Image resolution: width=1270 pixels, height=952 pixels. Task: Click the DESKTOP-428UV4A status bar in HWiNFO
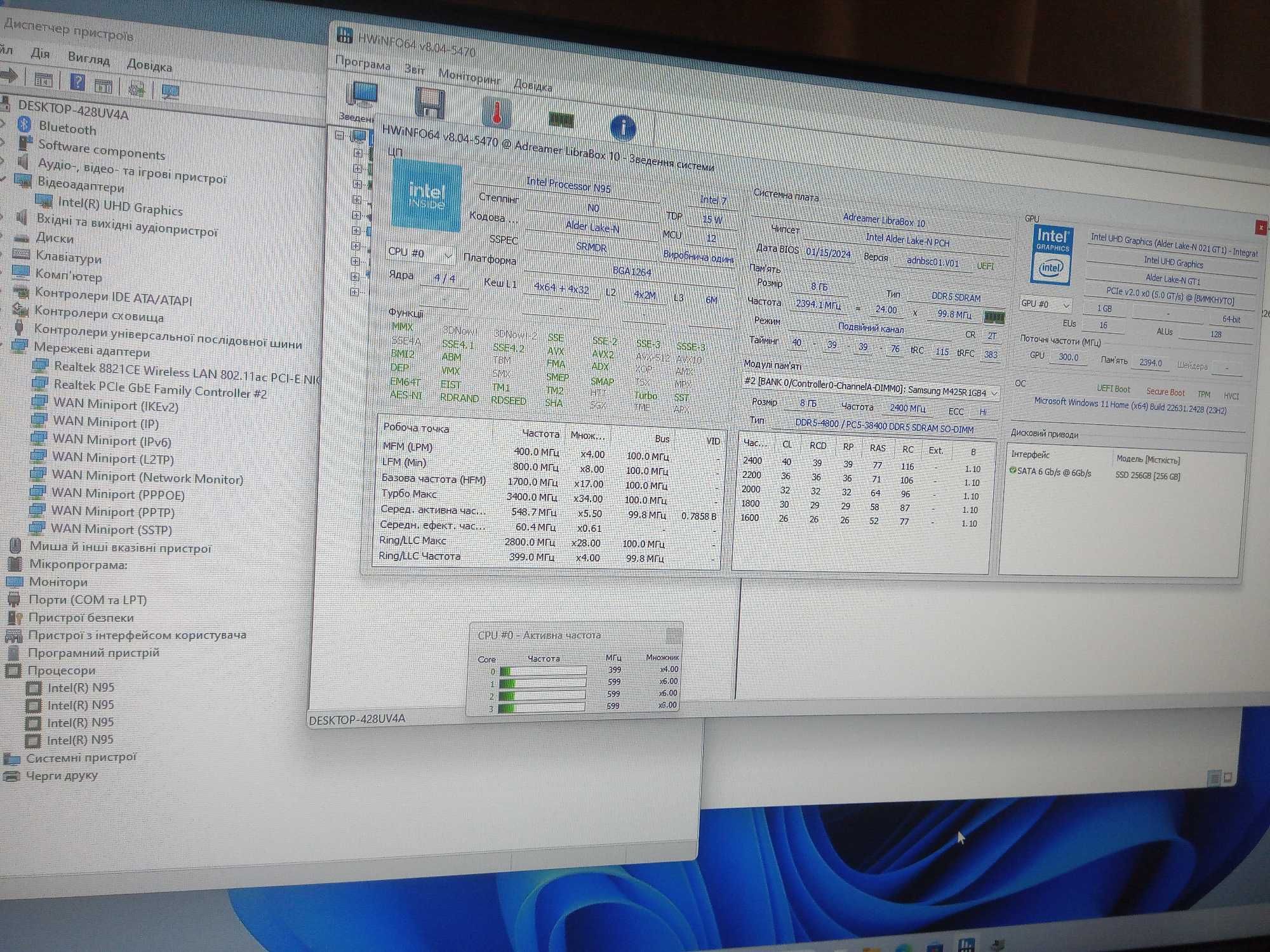(357, 719)
